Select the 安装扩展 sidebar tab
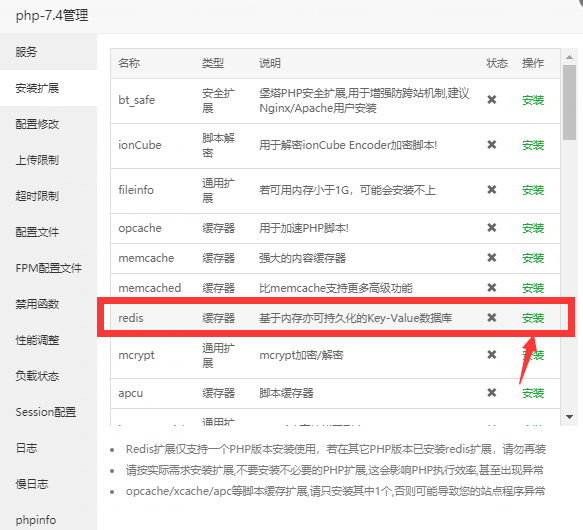This screenshot has width=583, height=530. pos(48,88)
